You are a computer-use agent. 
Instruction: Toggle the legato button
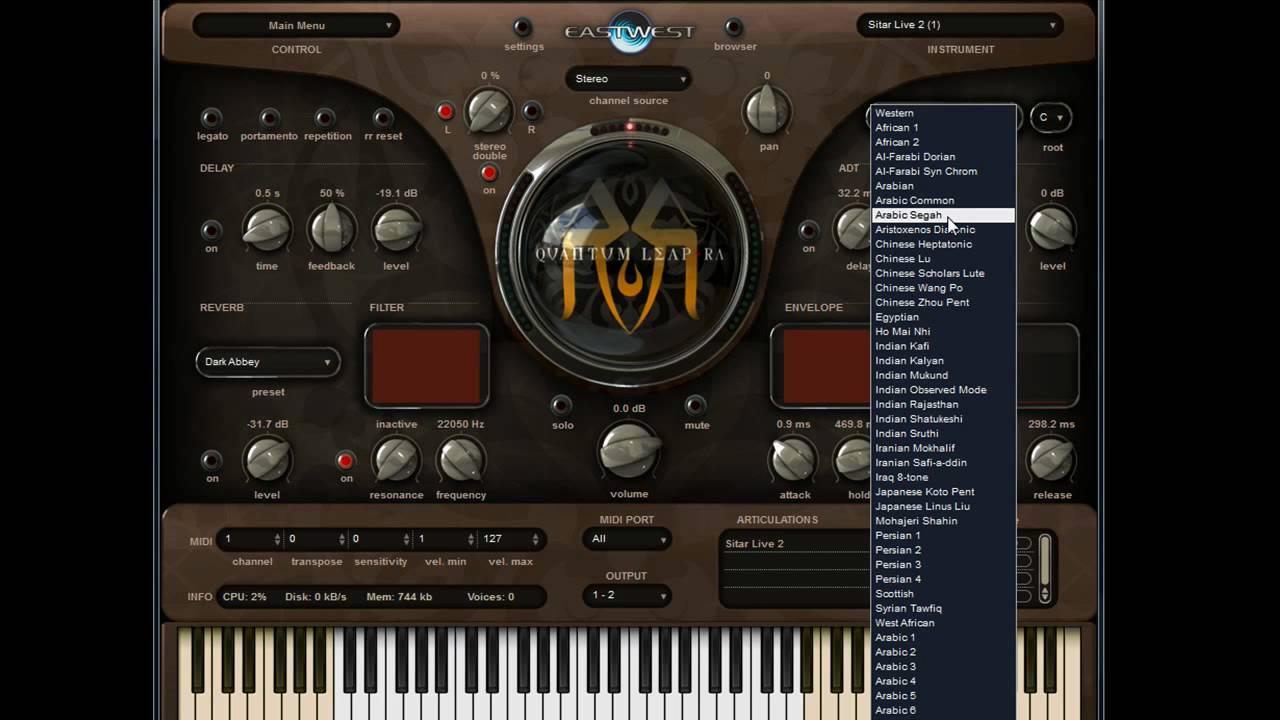click(211, 117)
